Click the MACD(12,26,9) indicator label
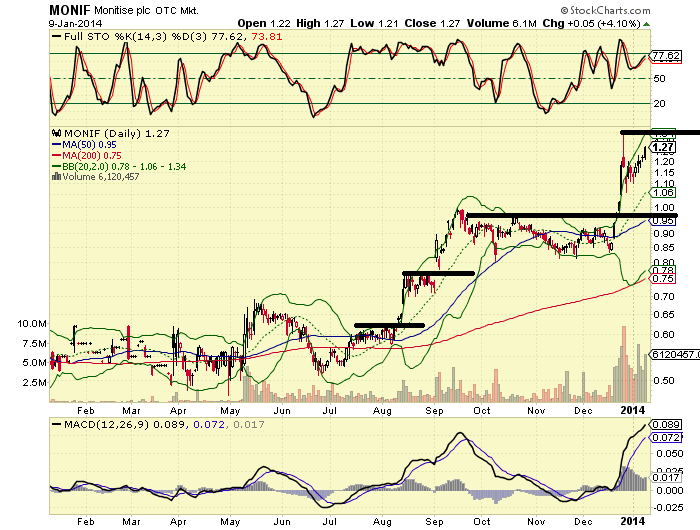Screen dimensions: 700x530 point(106,424)
